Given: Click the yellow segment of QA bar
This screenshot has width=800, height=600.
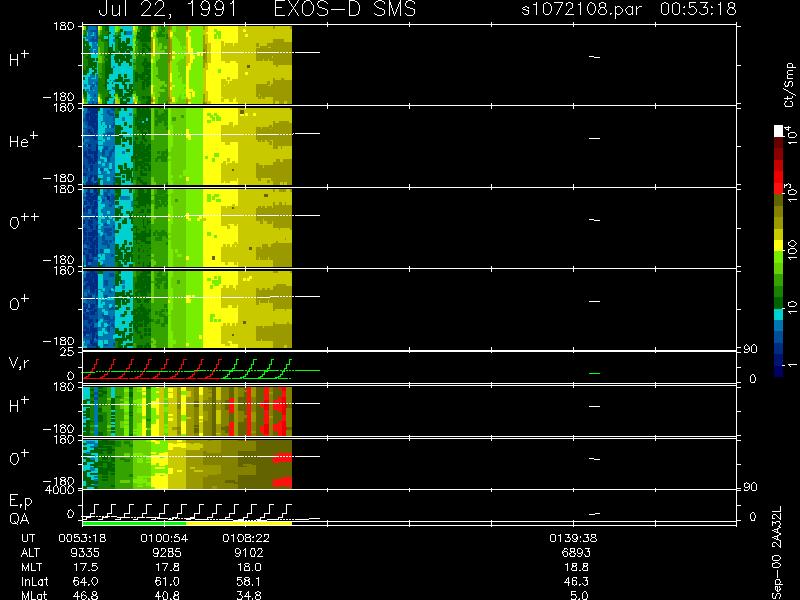Looking at the screenshot, I should click(x=239, y=523).
